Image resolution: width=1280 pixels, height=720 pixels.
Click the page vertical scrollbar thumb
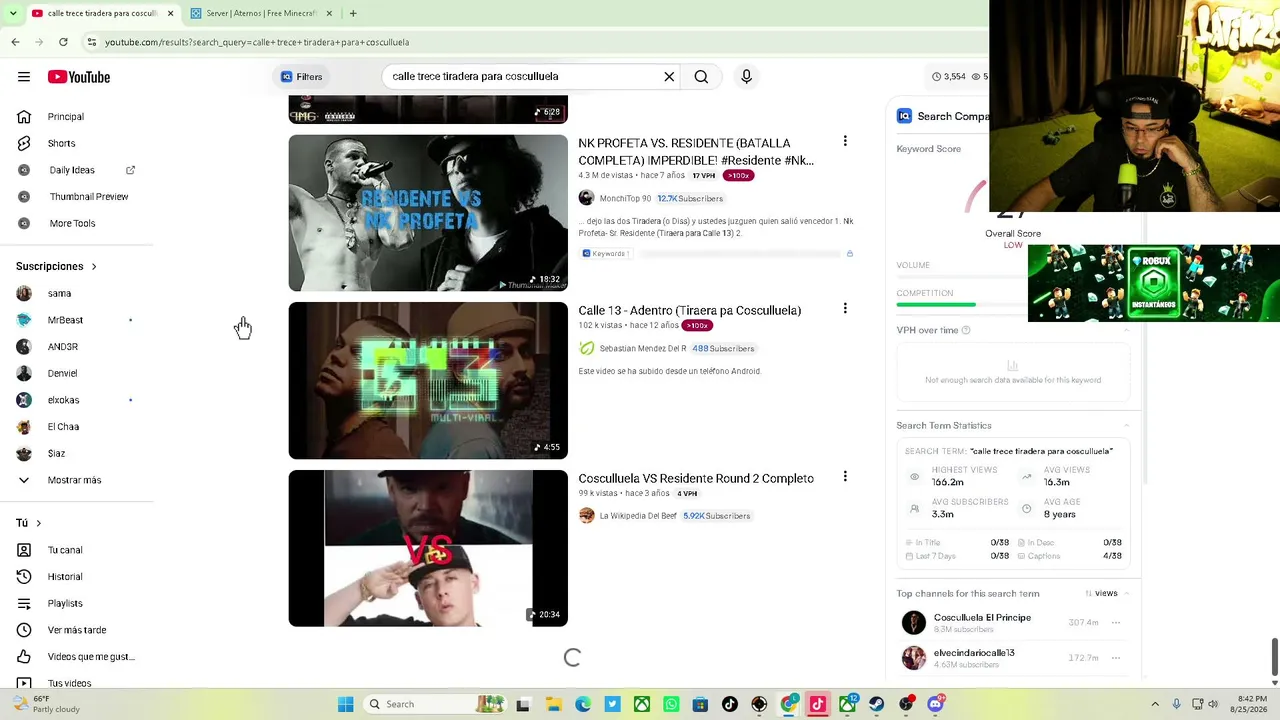click(1275, 656)
